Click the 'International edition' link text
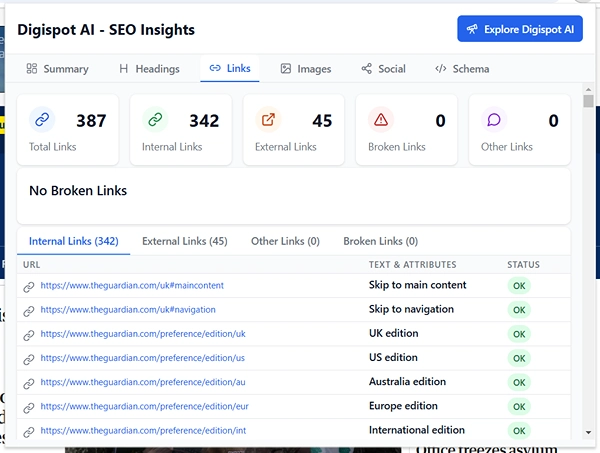 (417, 430)
